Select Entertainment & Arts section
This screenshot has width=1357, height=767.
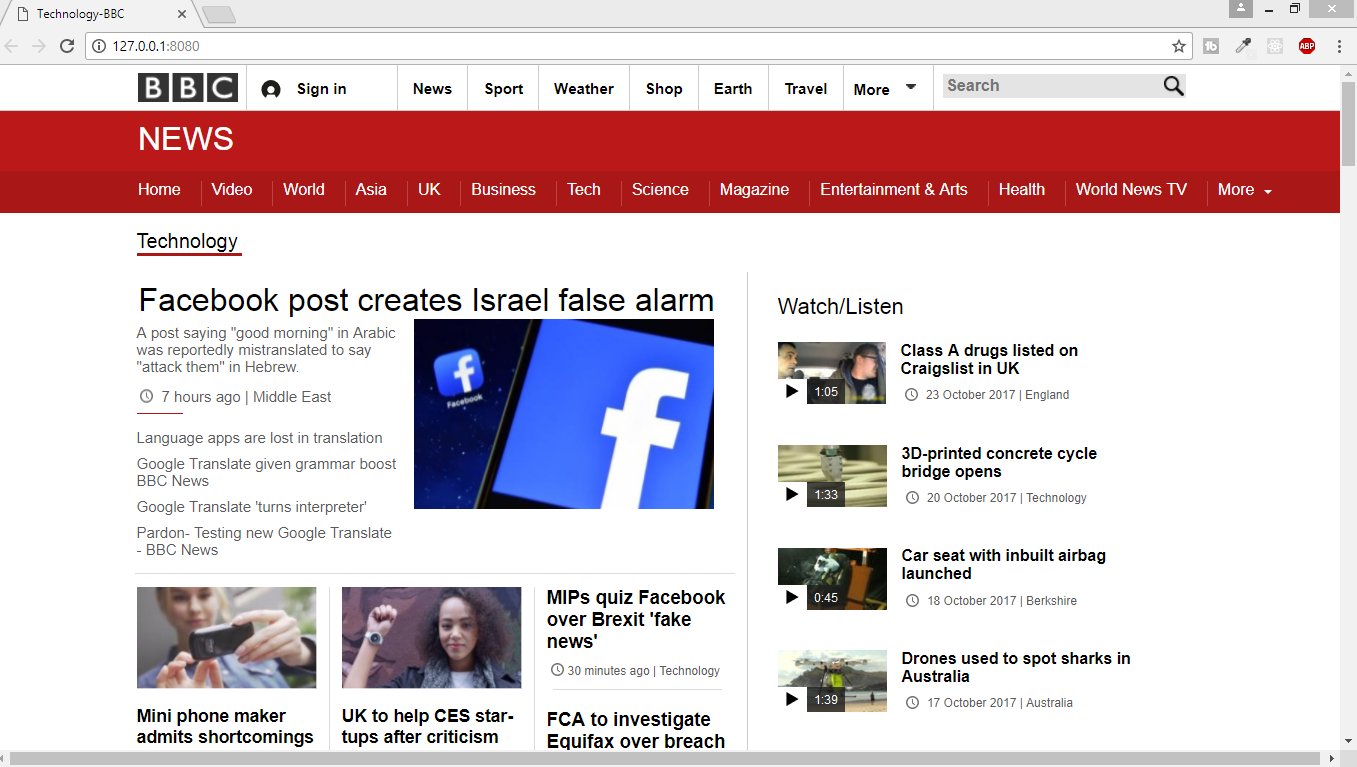[894, 190]
